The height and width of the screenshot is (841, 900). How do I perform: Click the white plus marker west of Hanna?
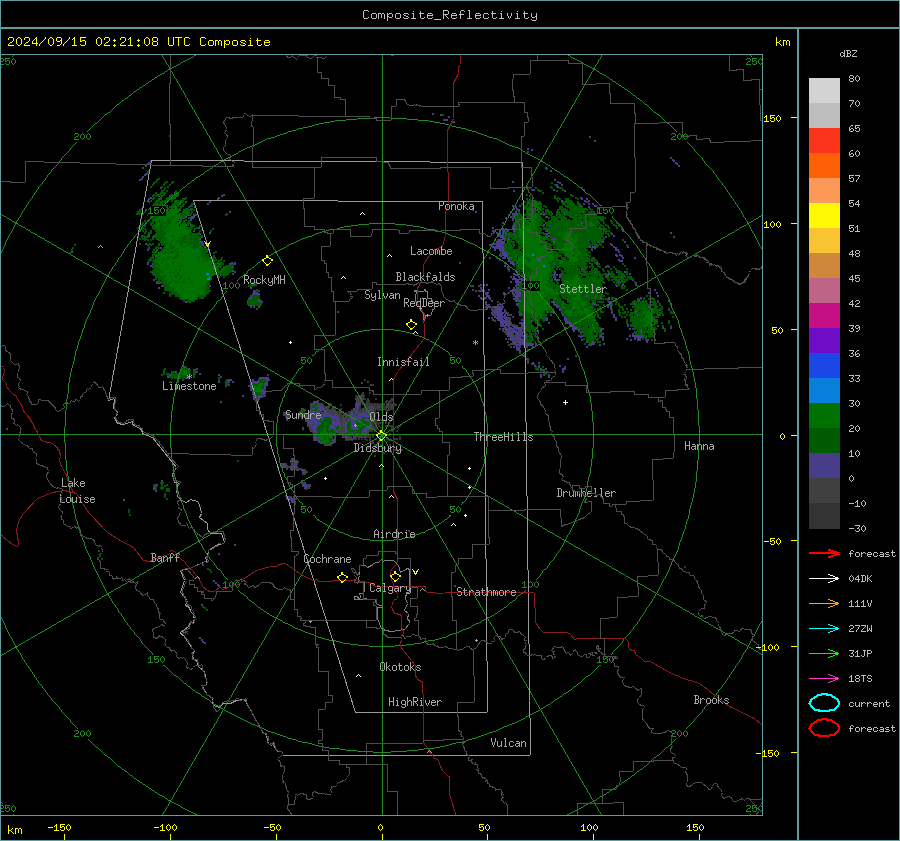click(565, 402)
